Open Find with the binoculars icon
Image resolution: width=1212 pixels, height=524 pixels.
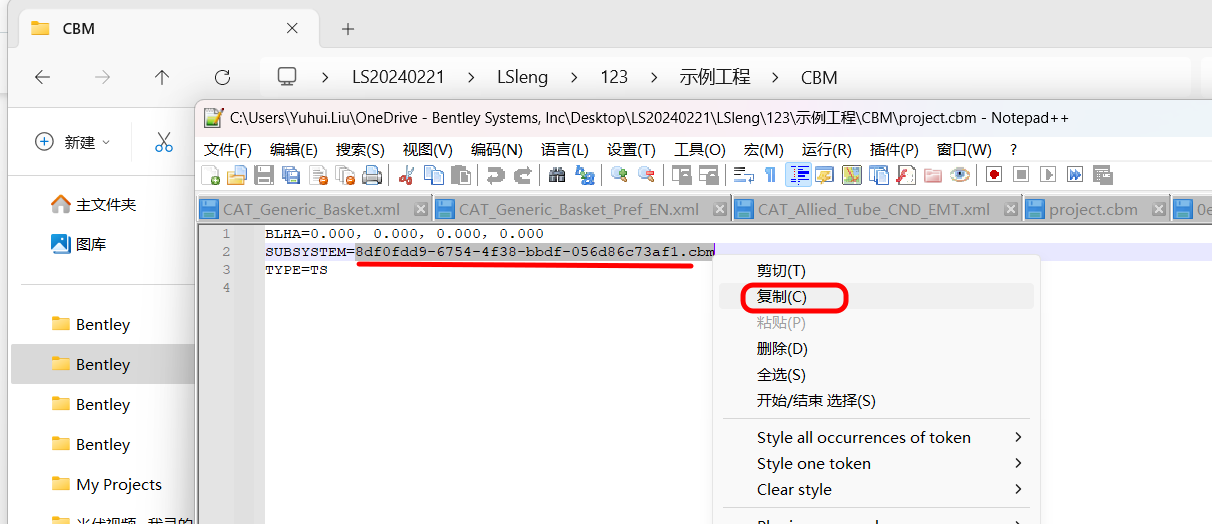(x=557, y=175)
